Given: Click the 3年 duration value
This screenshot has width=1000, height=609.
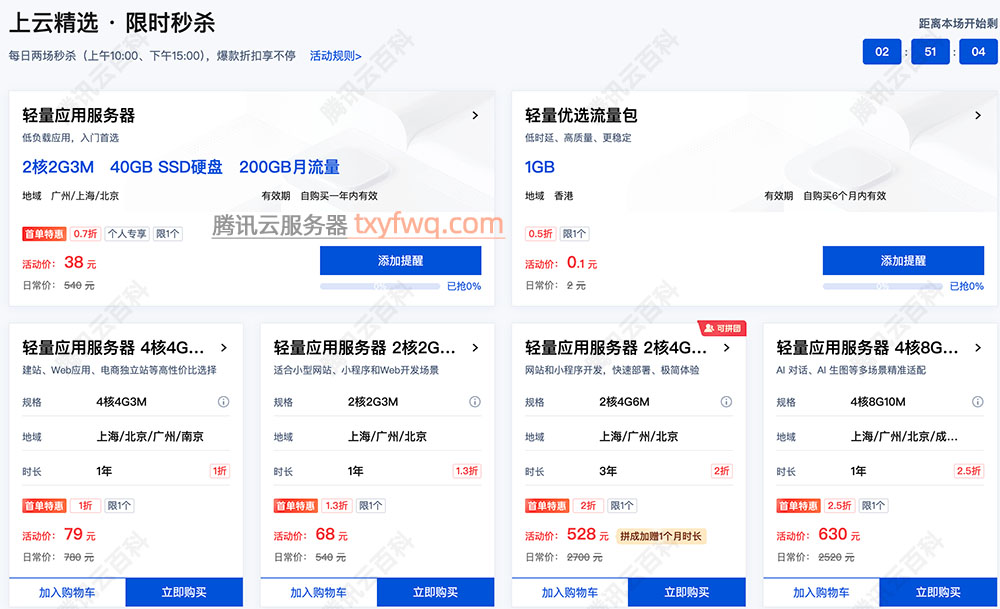Looking at the screenshot, I should 608,471.
